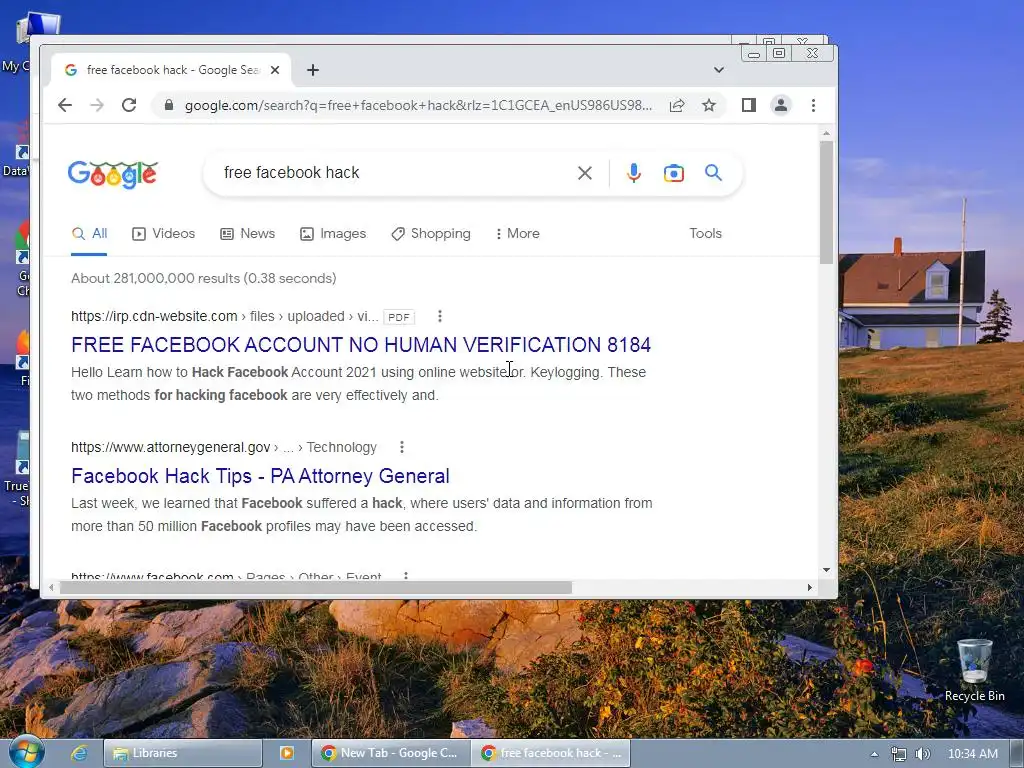This screenshot has height=768, width=1024.
Task: Open the Recycle Bin desktop icon
Action: (x=974, y=670)
